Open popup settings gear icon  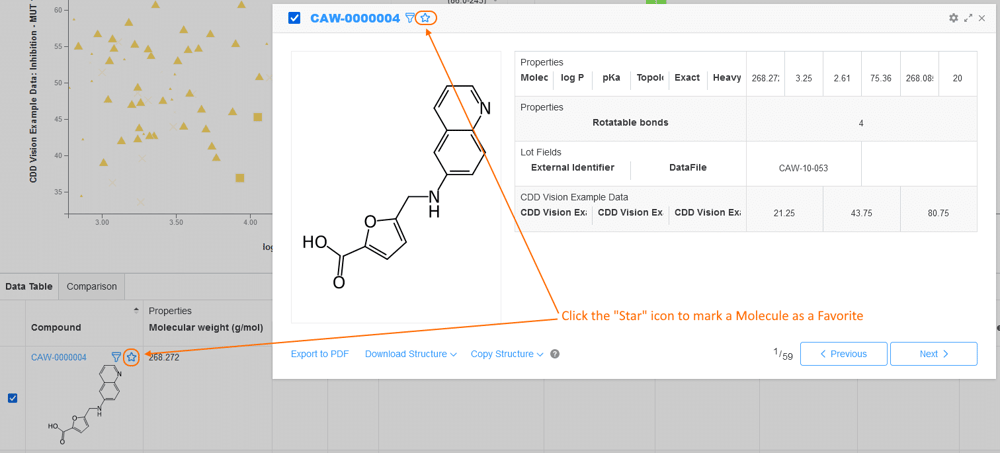pyautogui.click(x=953, y=18)
